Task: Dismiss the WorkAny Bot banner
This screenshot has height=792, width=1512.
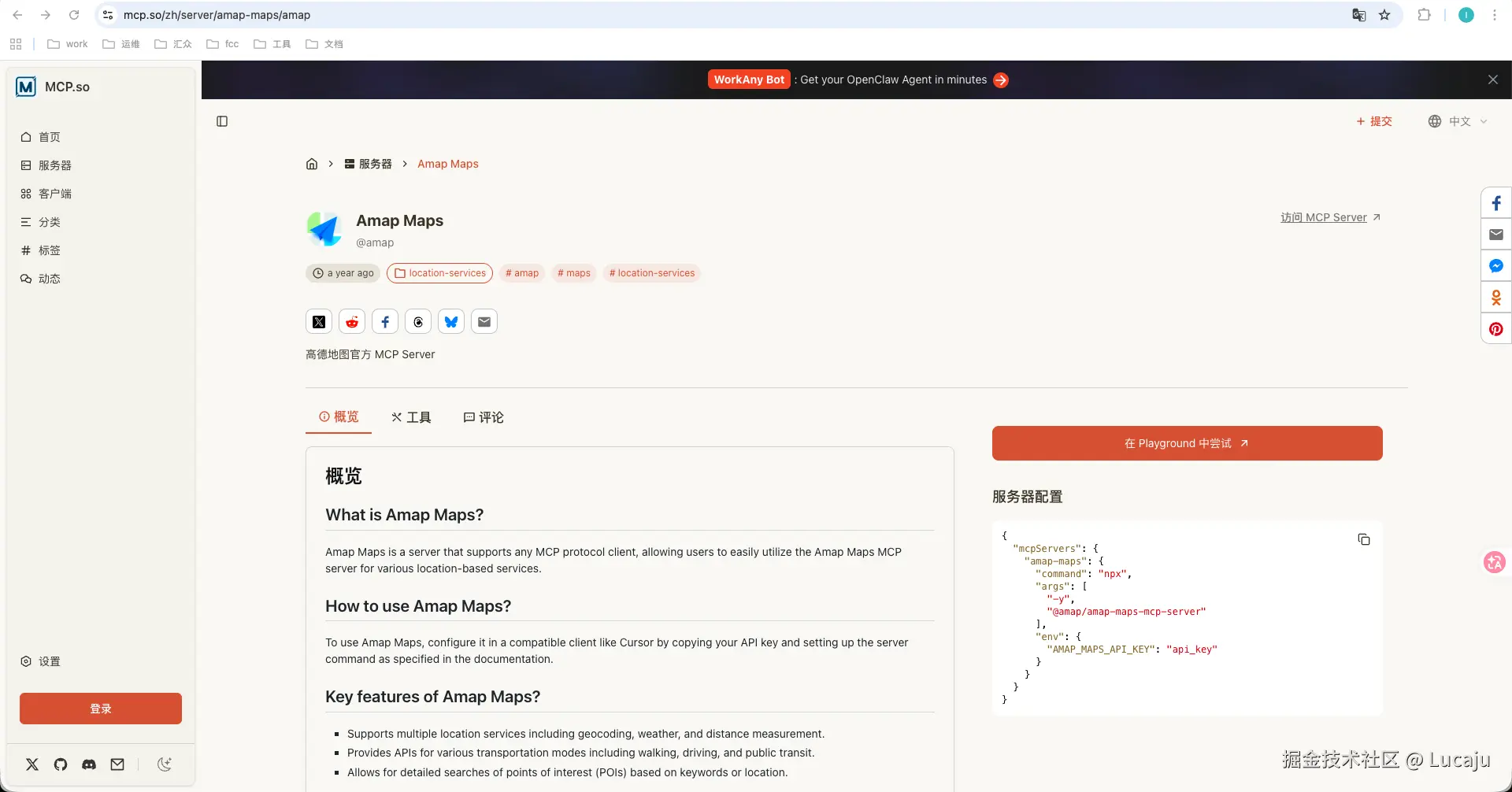Action: point(1493,80)
